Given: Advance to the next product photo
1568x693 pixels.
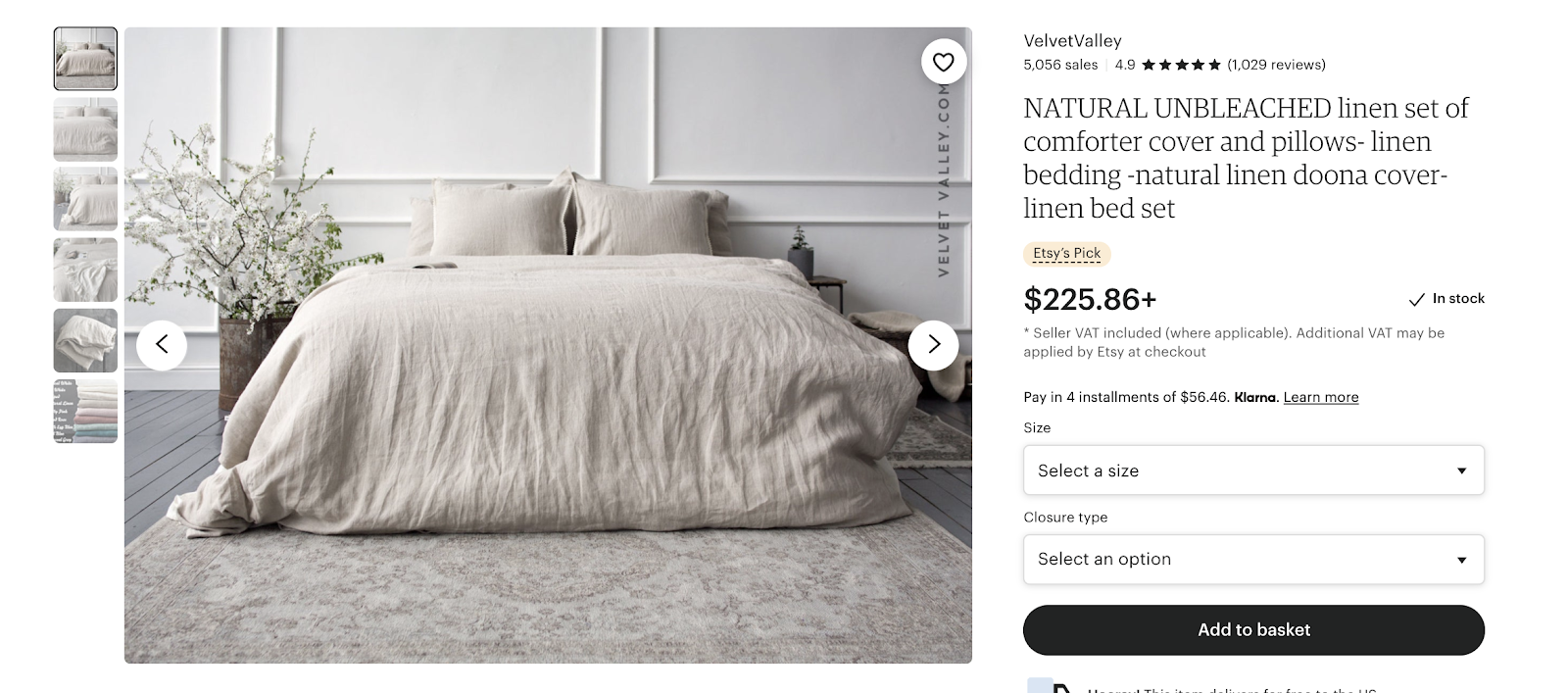Looking at the screenshot, I should 933,345.
